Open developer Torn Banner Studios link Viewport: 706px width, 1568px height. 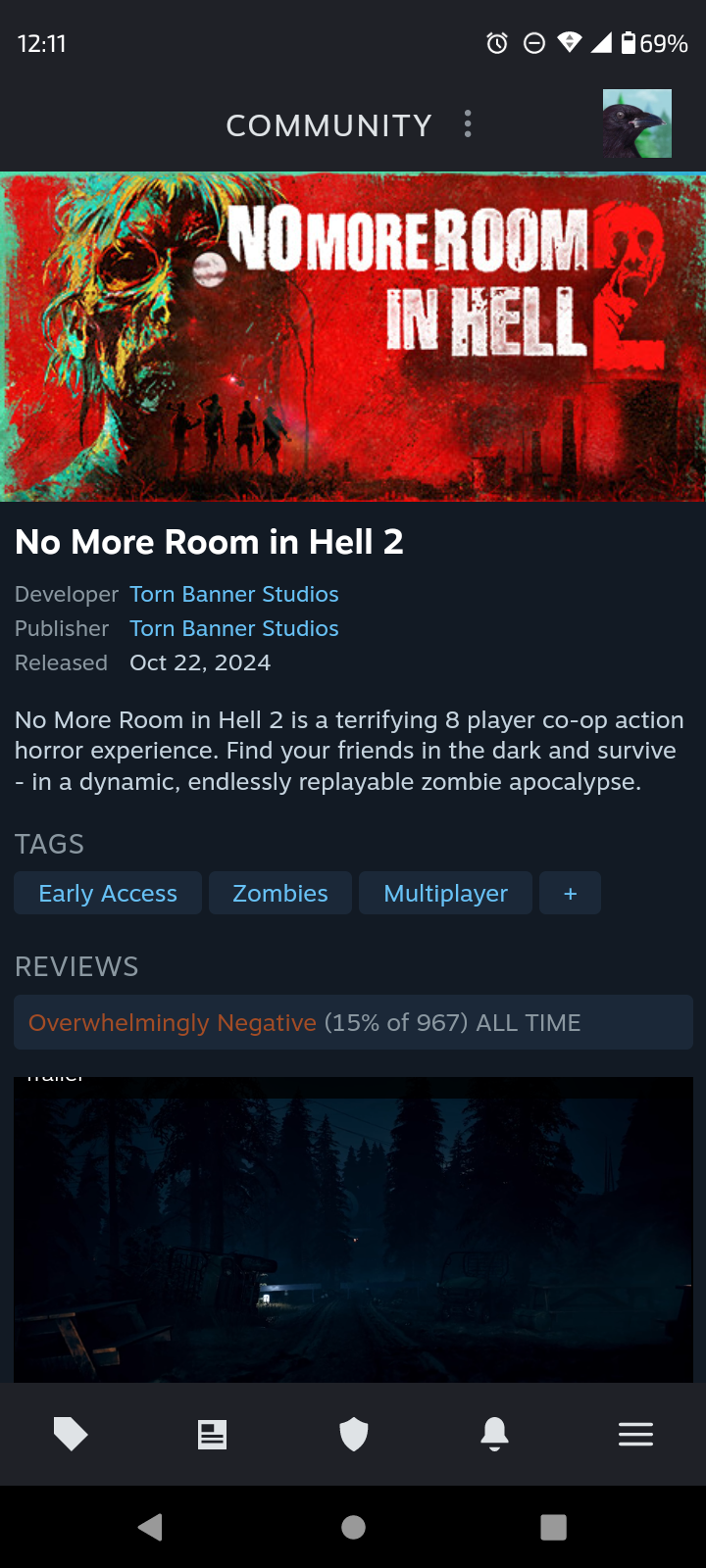234,594
